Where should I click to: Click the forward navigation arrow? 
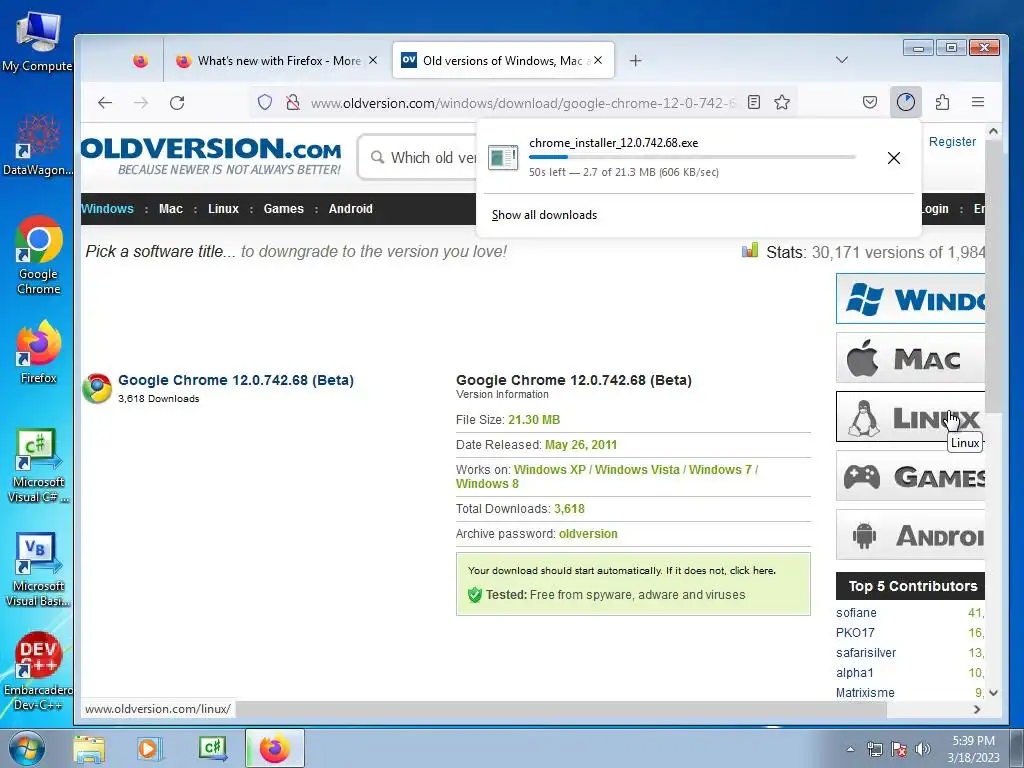click(141, 103)
